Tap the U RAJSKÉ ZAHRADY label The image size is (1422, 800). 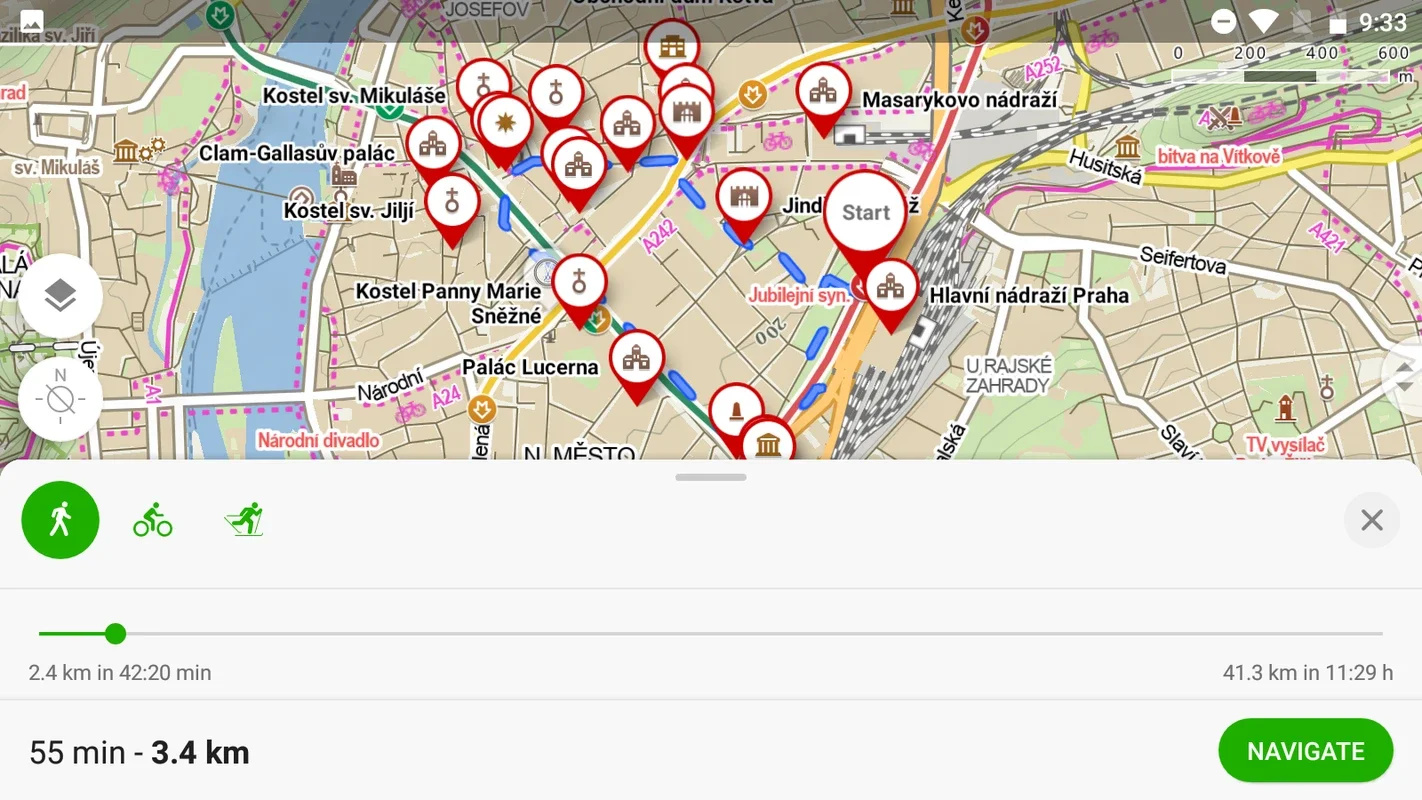tap(1008, 375)
